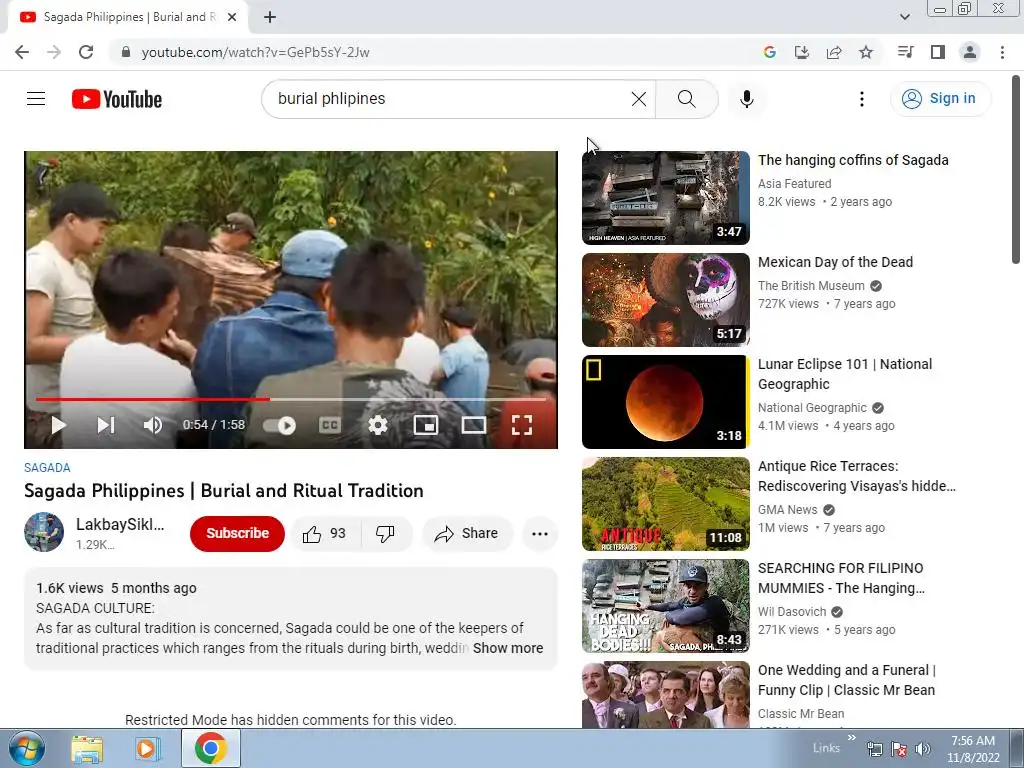Open the LakbaySikl channel avatar

[x=44, y=532]
